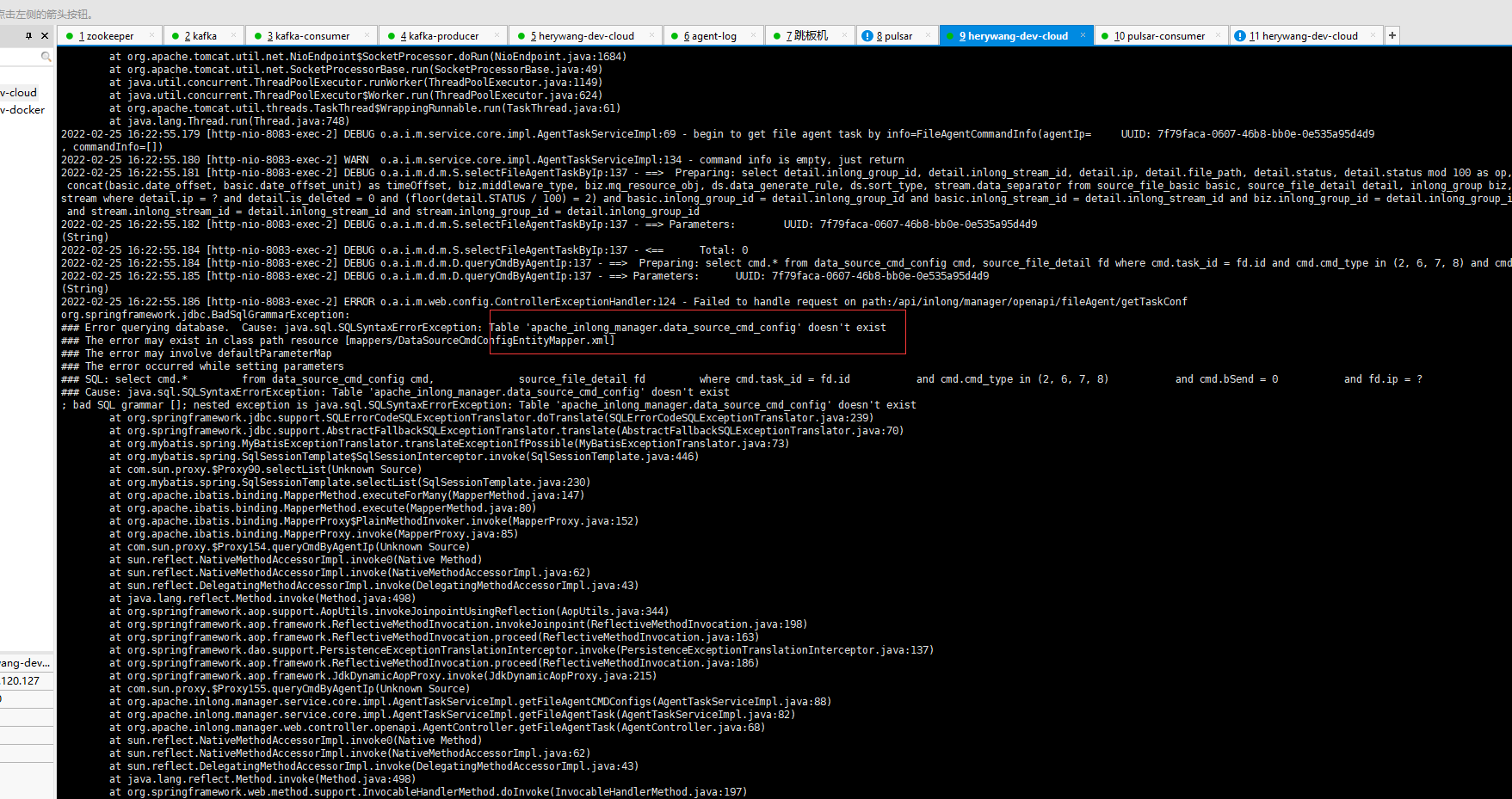
Task: Open the 7 跳板机 tab
Action: coord(810,36)
